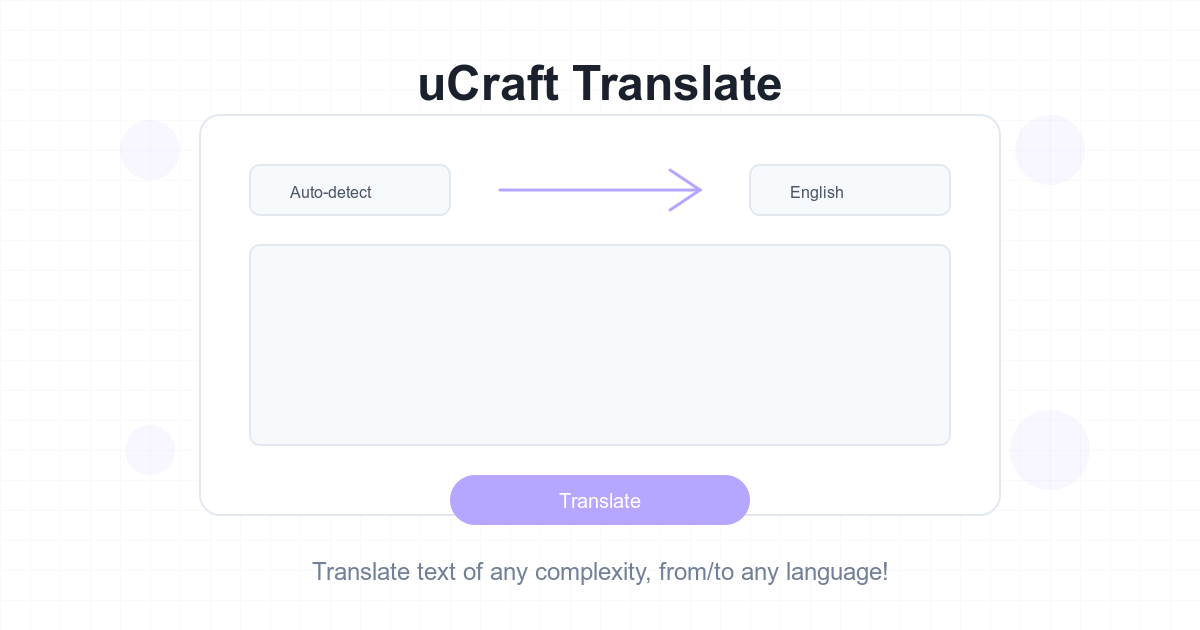Click the purple arrow between language selectors
Image resolution: width=1200 pixels, height=630 pixels.
coord(600,189)
